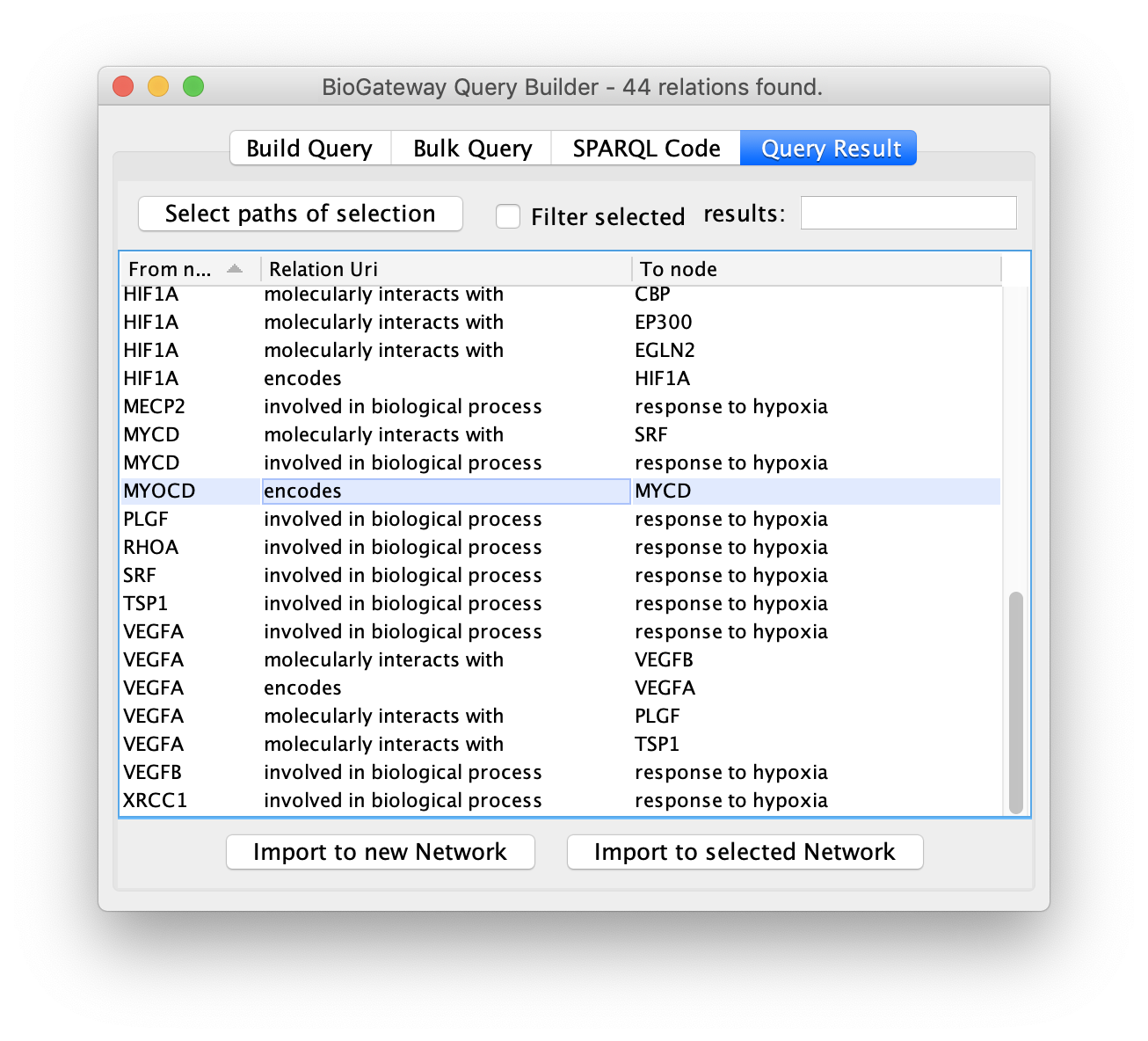
Task: Import results to selected Network
Action: 745,852
